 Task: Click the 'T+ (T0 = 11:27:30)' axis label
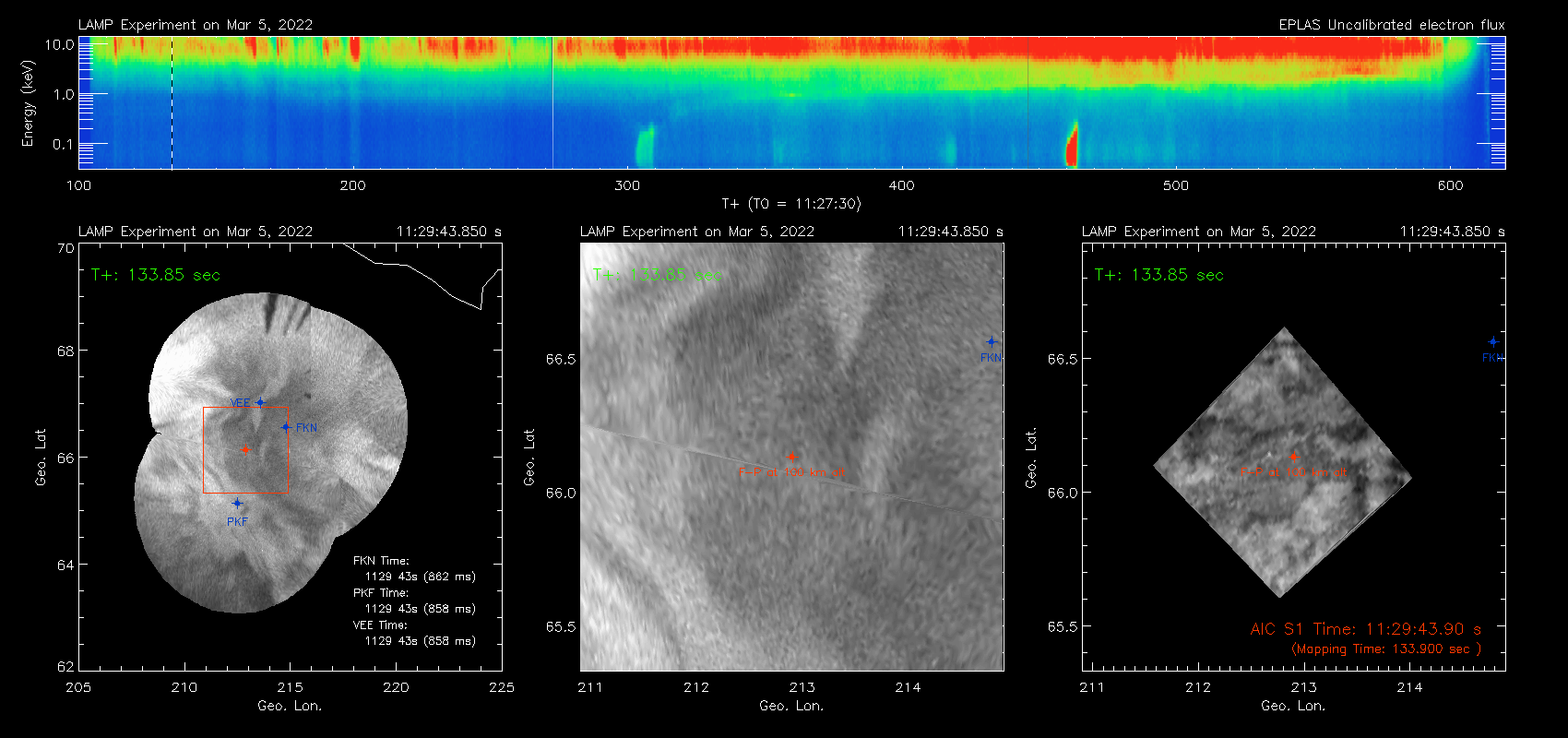pyautogui.click(x=790, y=204)
